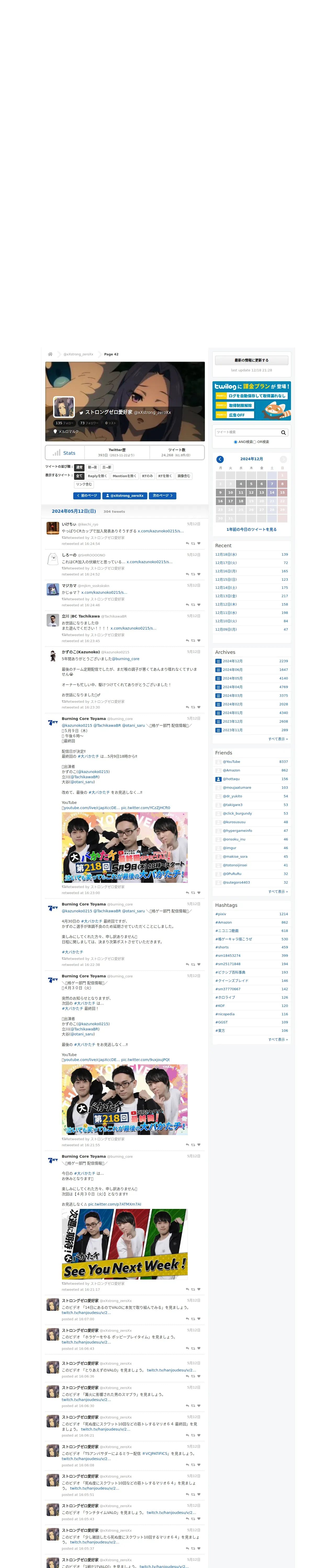Image resolution: width=336 pixels, height=1568 pixels.
Task: Click the list icon beside 2024年05月 archive
Action: [x=218, y=678]
